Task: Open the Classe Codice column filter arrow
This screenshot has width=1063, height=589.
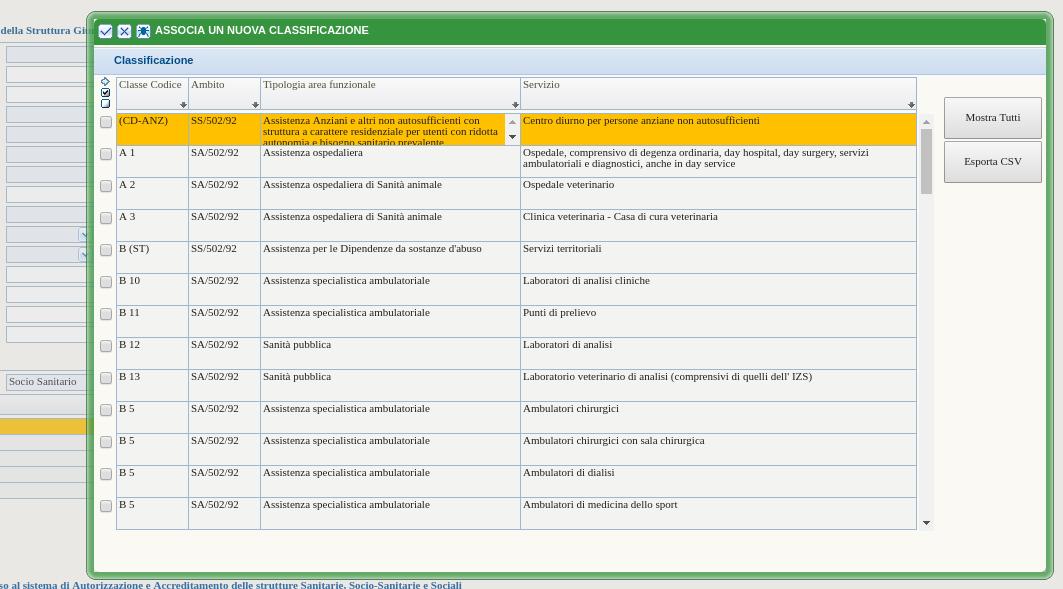Action: click(183, 105)
